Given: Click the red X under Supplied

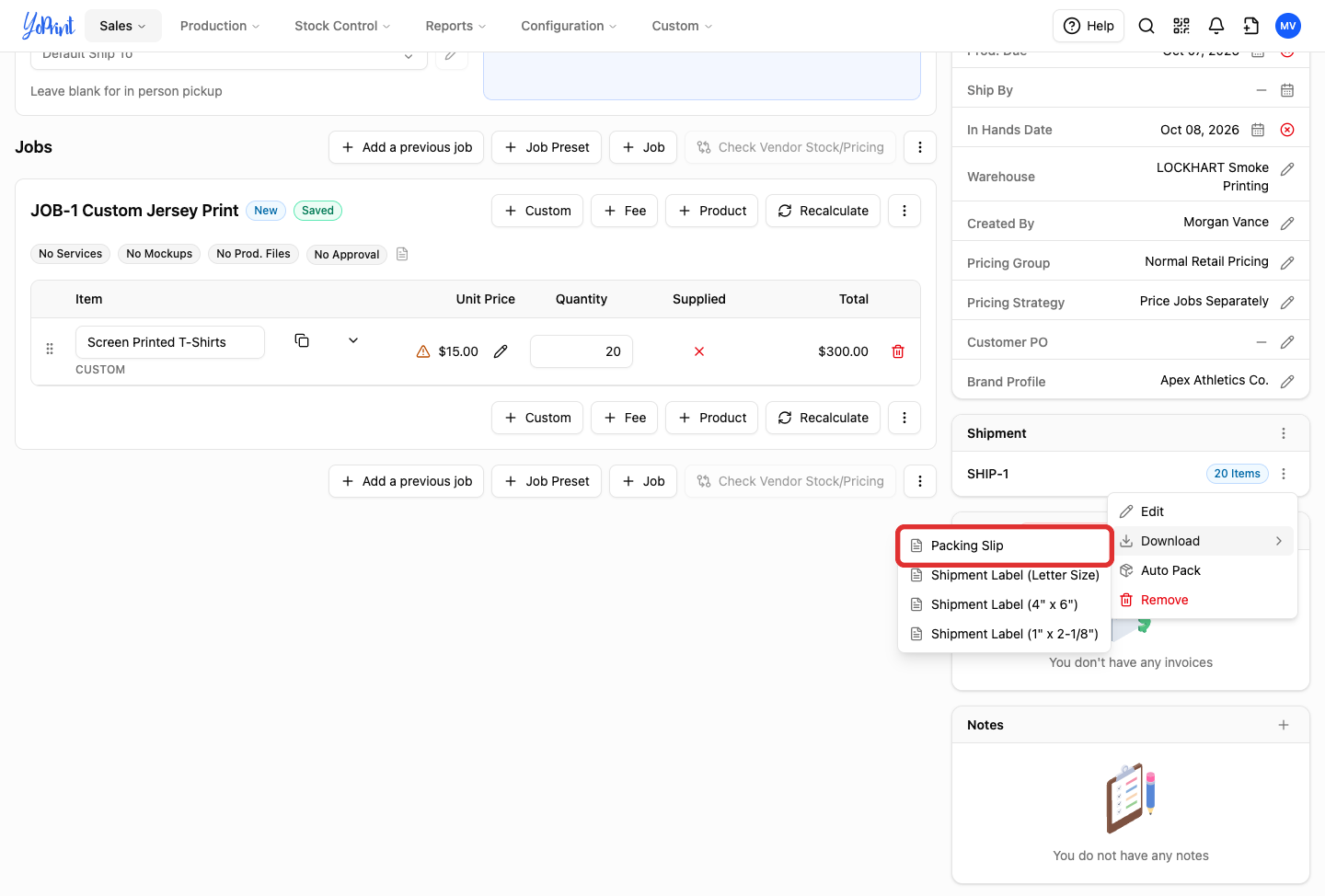Looking at the screenshot, I should click(699, 351).
